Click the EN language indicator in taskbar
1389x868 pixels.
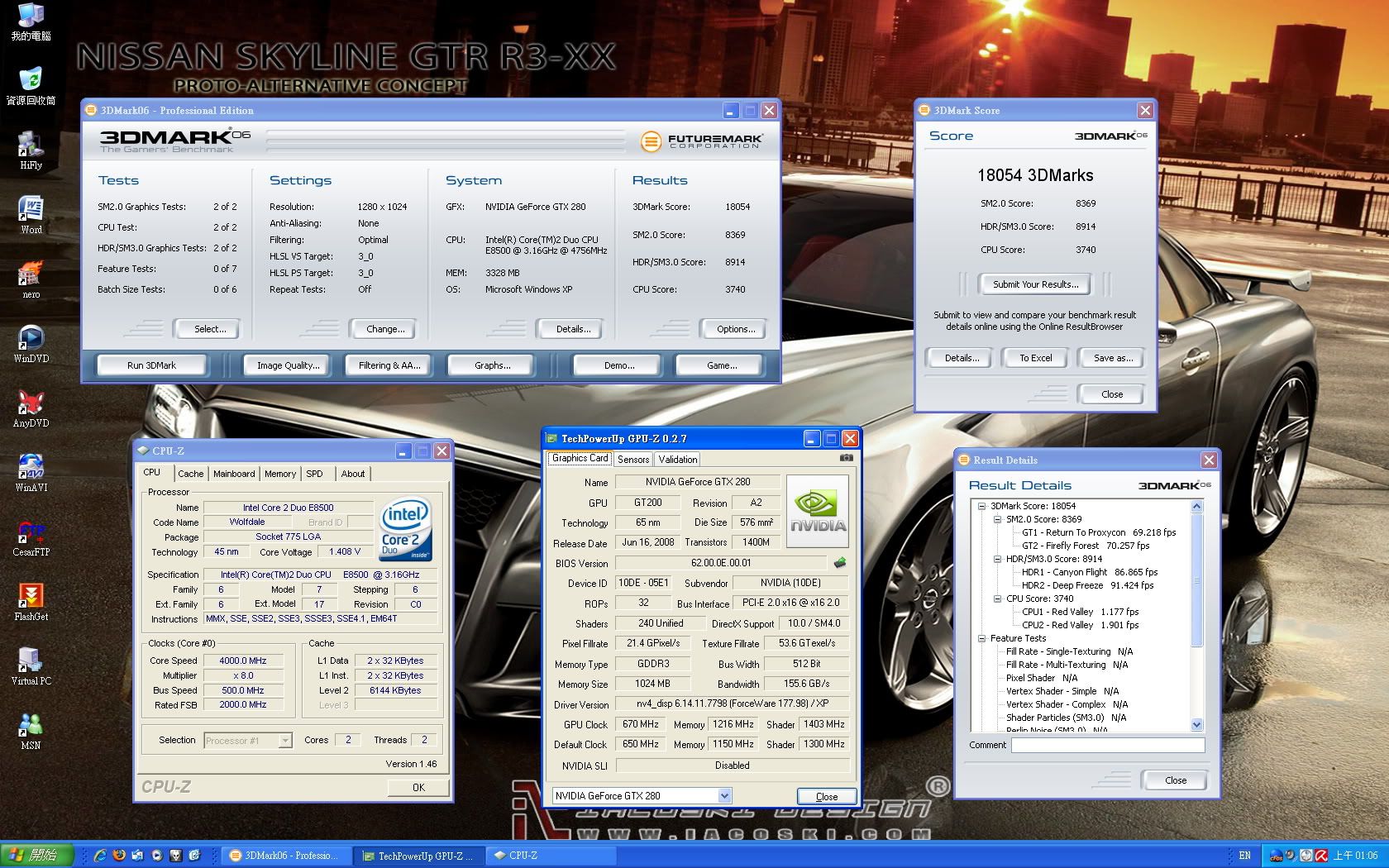1245,856
